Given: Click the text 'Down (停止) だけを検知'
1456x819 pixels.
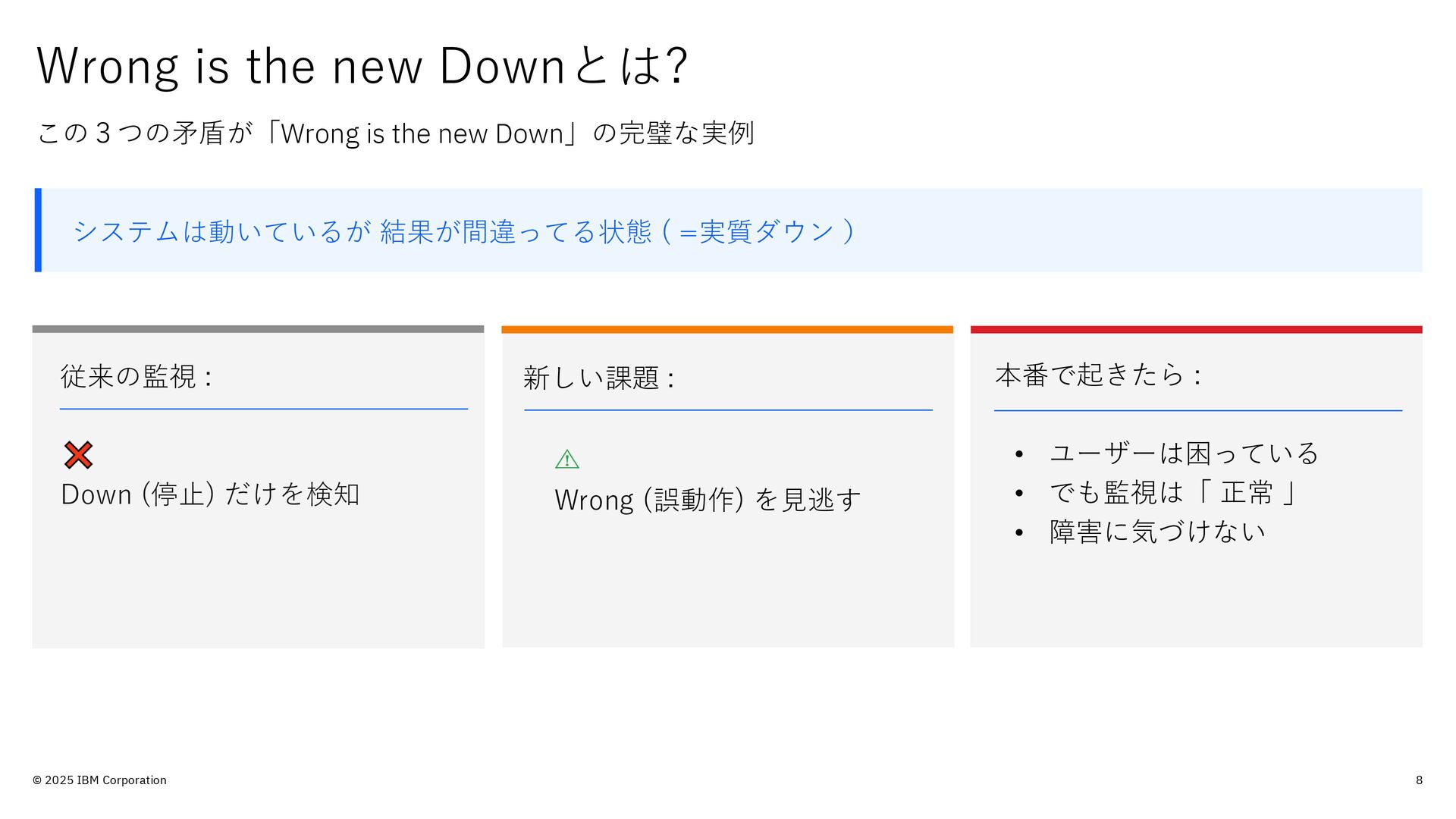Looking at the screenshot, I should [x=210, y=494].
